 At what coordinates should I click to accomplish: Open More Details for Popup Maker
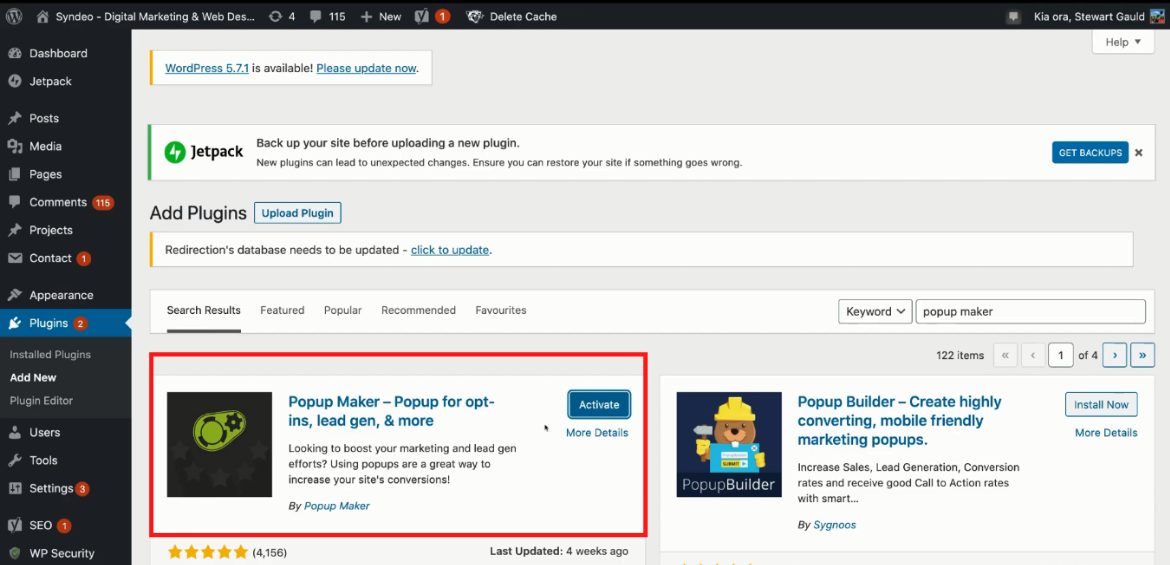tap(597, 433)
